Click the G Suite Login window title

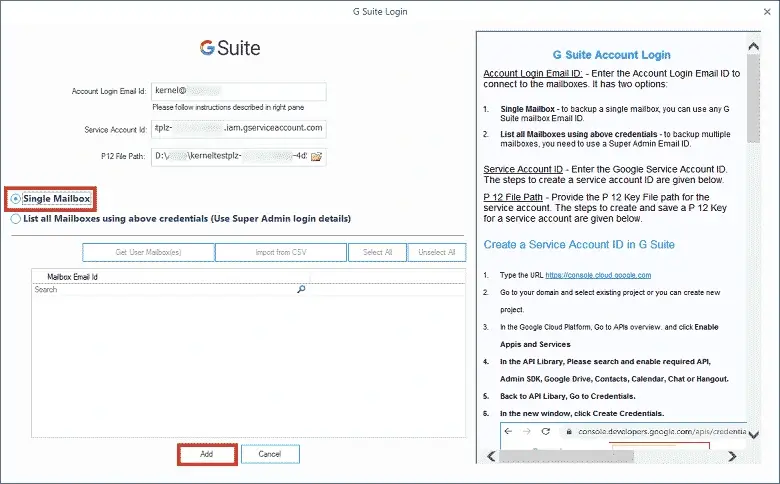pyautogui.click(x=380, y=11)
